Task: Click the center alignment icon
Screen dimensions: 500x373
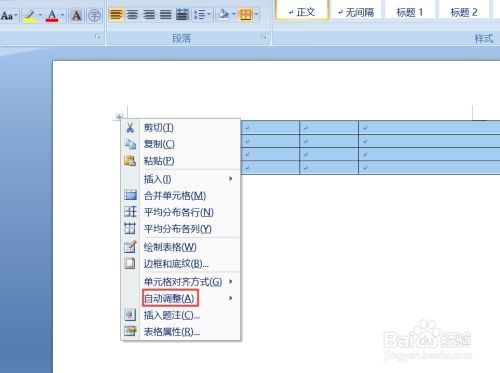Action: point(132,15)
